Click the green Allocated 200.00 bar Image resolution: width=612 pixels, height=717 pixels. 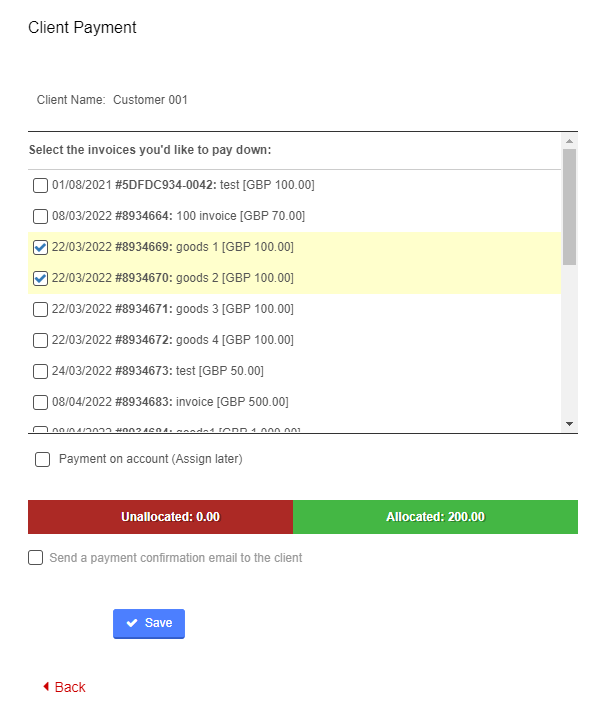(435, 517)
